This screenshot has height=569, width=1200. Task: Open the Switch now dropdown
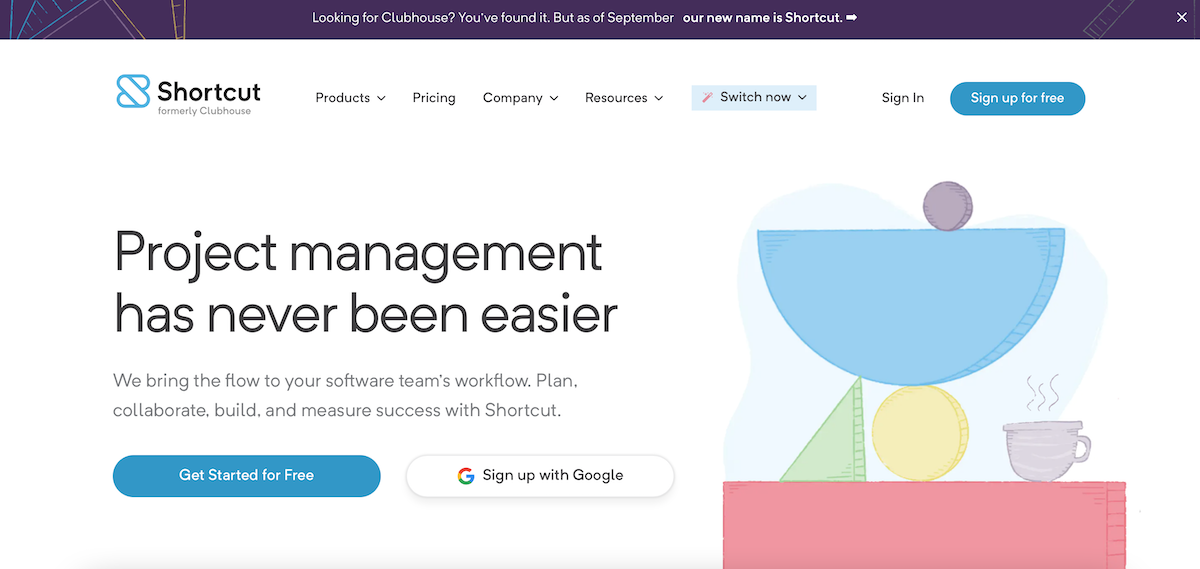coord(754,97)
